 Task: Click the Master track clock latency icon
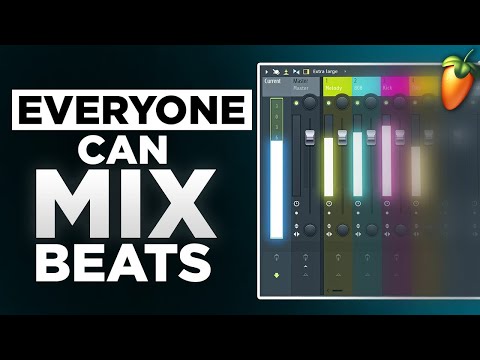(296, 203)
